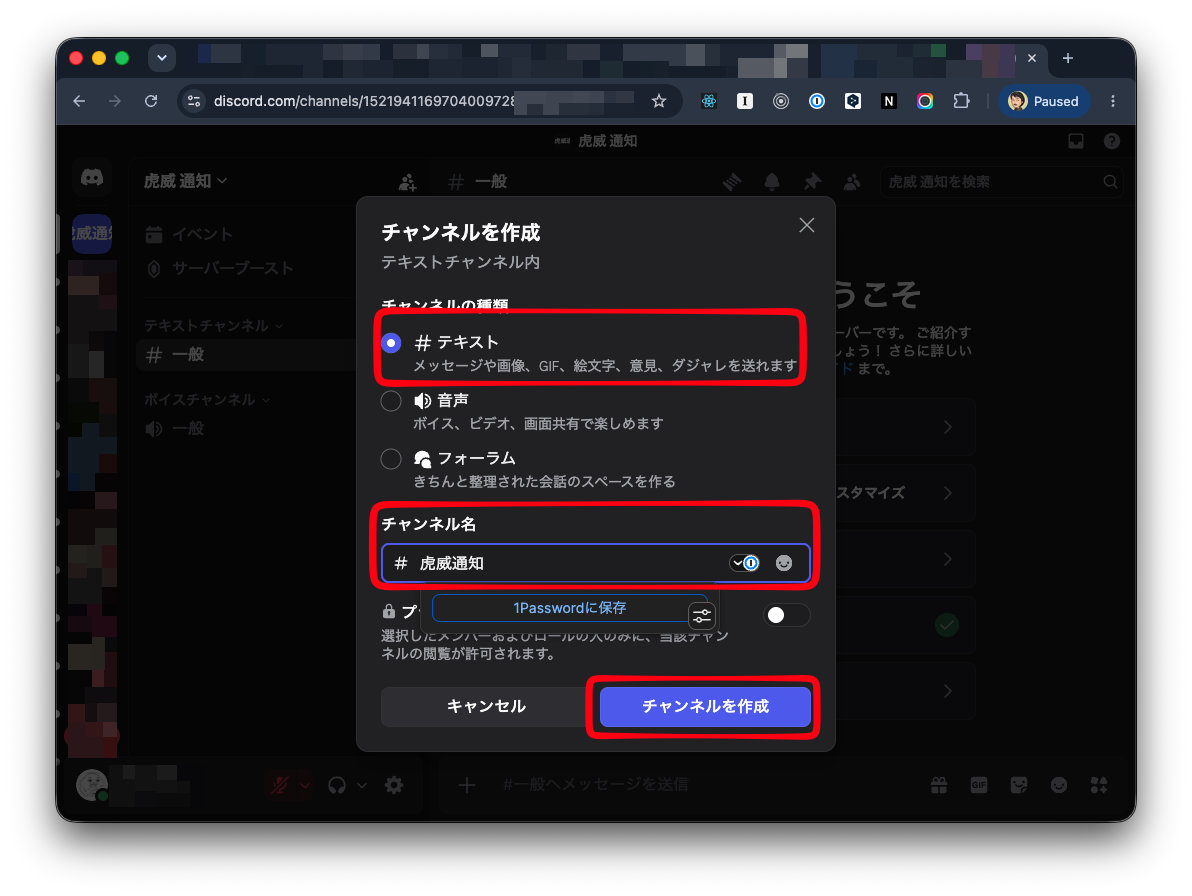Select the 虎威通知 server icon in the server list
This screenshot has width=1192, height=896.
pos(92,233)
